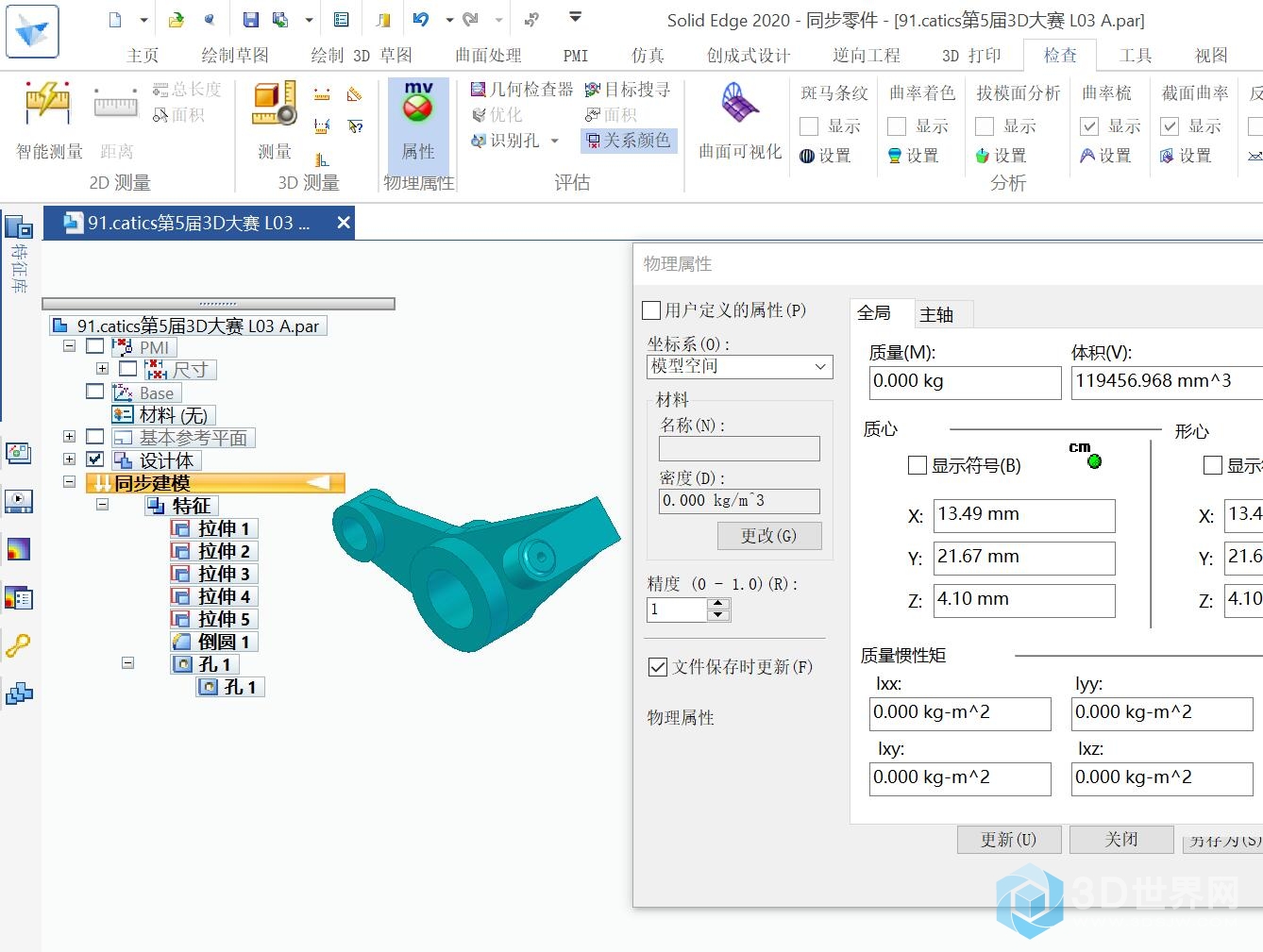The height and width of the screenshot is (952, 1263).
Task: Switch to the Home (主页) ribbon tab
Action: point(143,56)
